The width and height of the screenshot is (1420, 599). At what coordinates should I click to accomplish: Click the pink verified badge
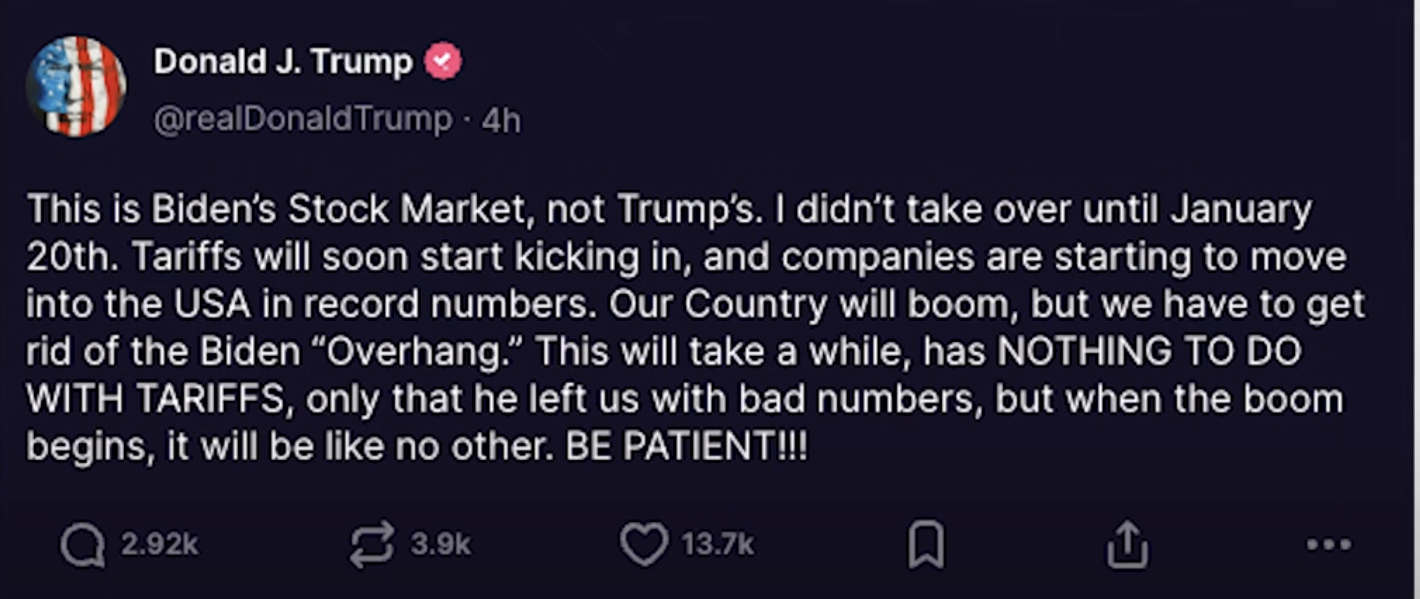[443, 62]
